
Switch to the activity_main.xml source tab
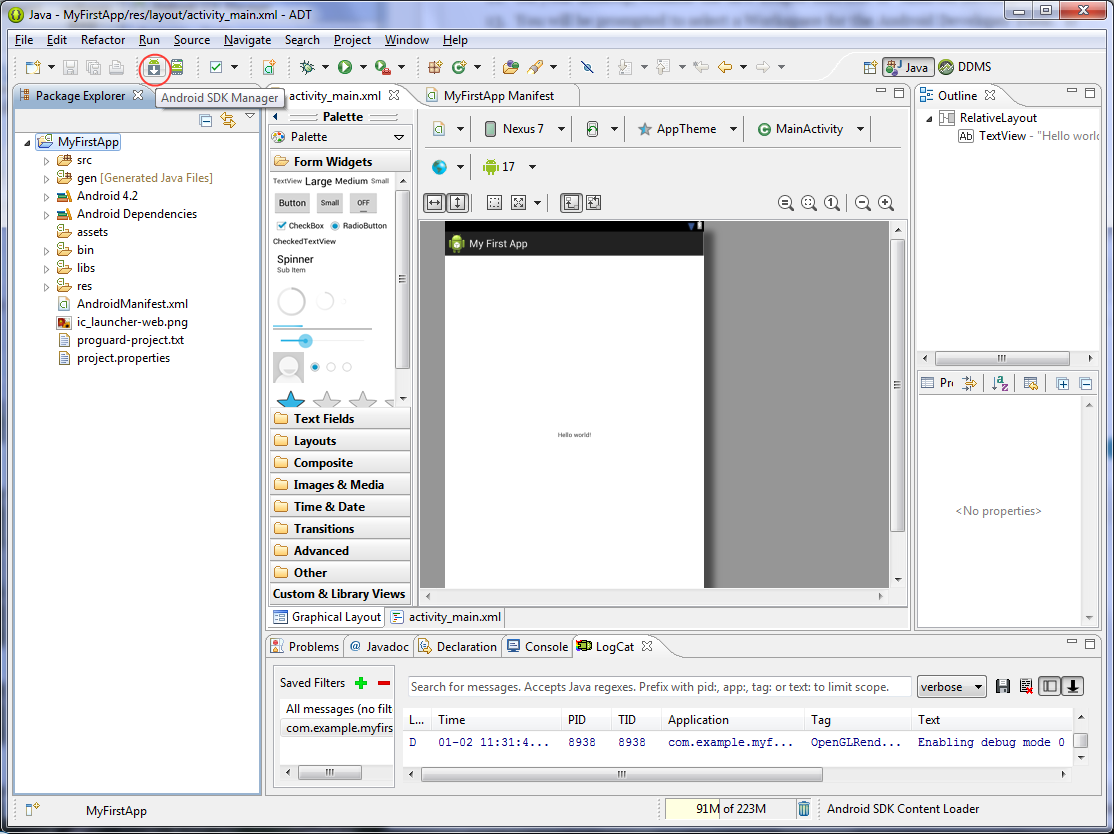(x=446, y=617)
